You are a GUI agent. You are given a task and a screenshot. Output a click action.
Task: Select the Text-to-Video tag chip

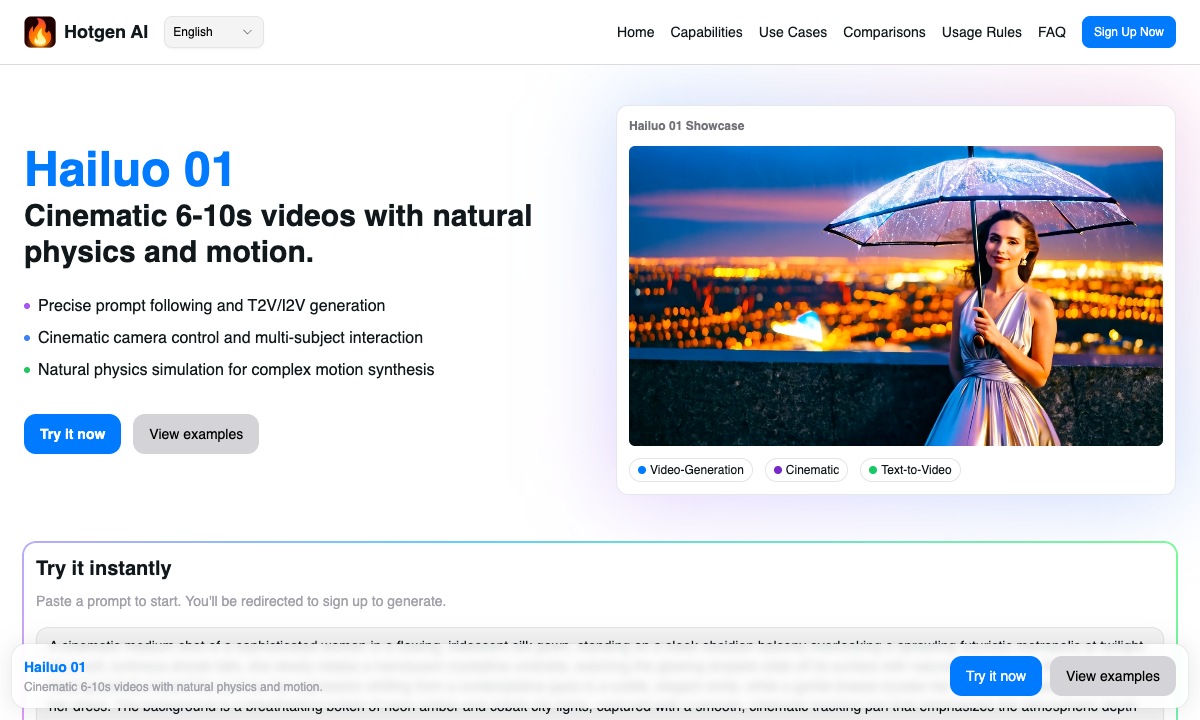910,470
